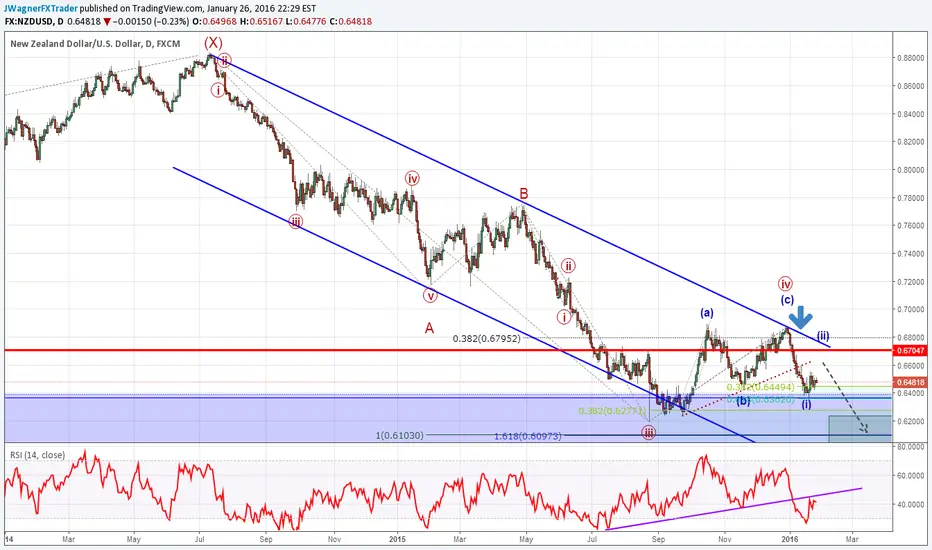
Task: Click the circled v wave marker
Action: point(430,295)
